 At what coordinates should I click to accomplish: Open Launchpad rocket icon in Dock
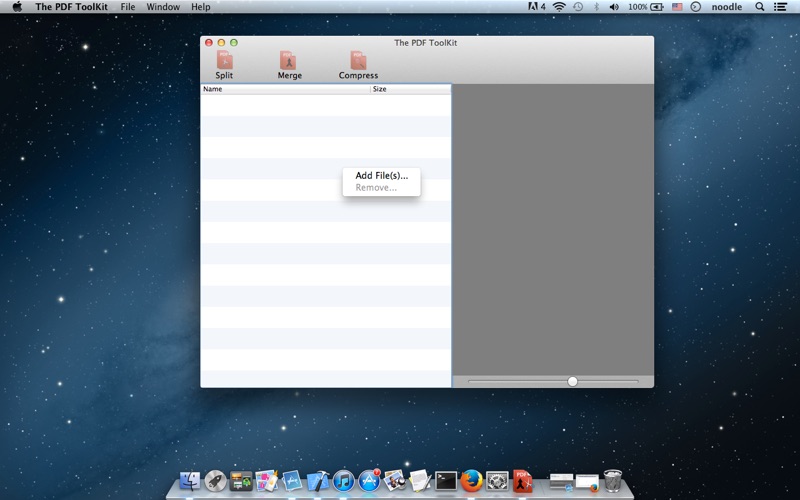coord(215,481)
